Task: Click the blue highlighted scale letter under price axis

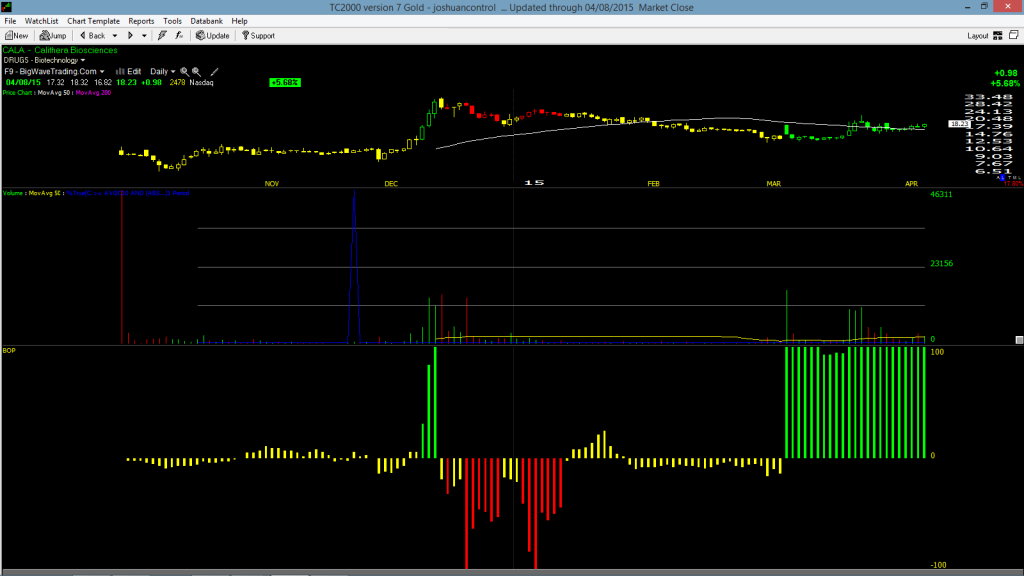Action: click(x=1002, y=178)
